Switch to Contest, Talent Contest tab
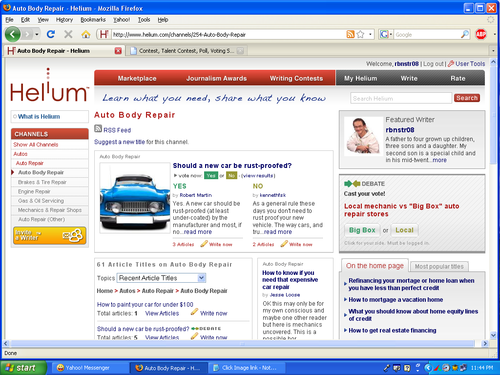The image size is (500, 375). pos(186,51)
